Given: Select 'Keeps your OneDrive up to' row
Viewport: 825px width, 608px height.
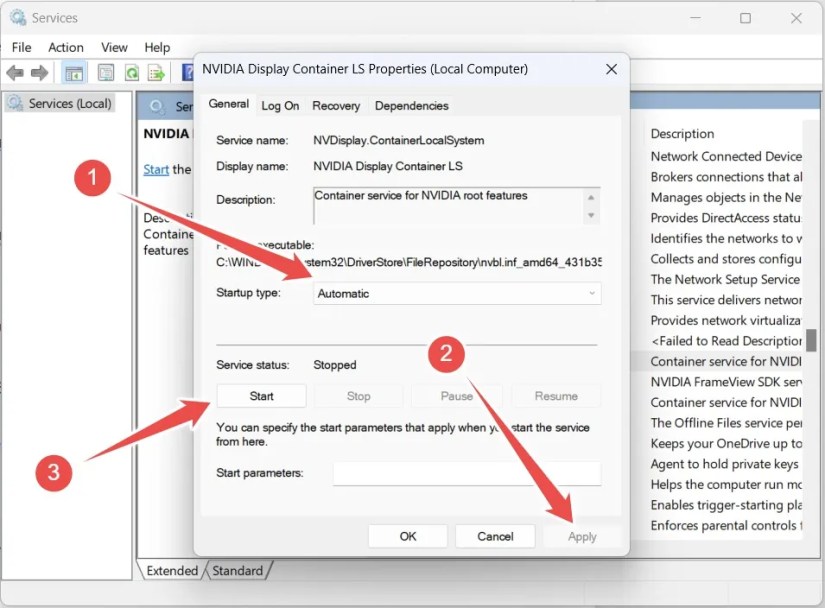Looking at the screenshot, I should [x=726, y=443].
